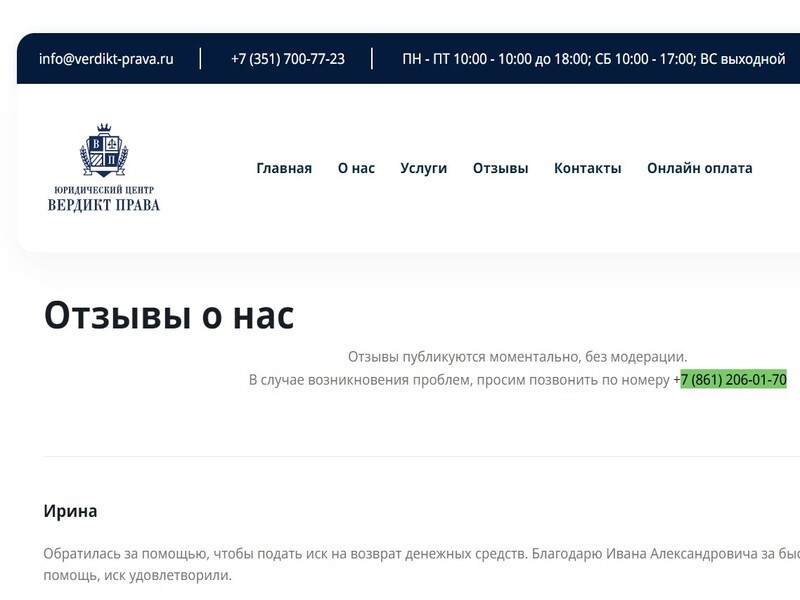Image resolution: width=800 pixels, height=600 pixels.
Task: Click the moderation notice about instant publishing
Action: (517, 357)
